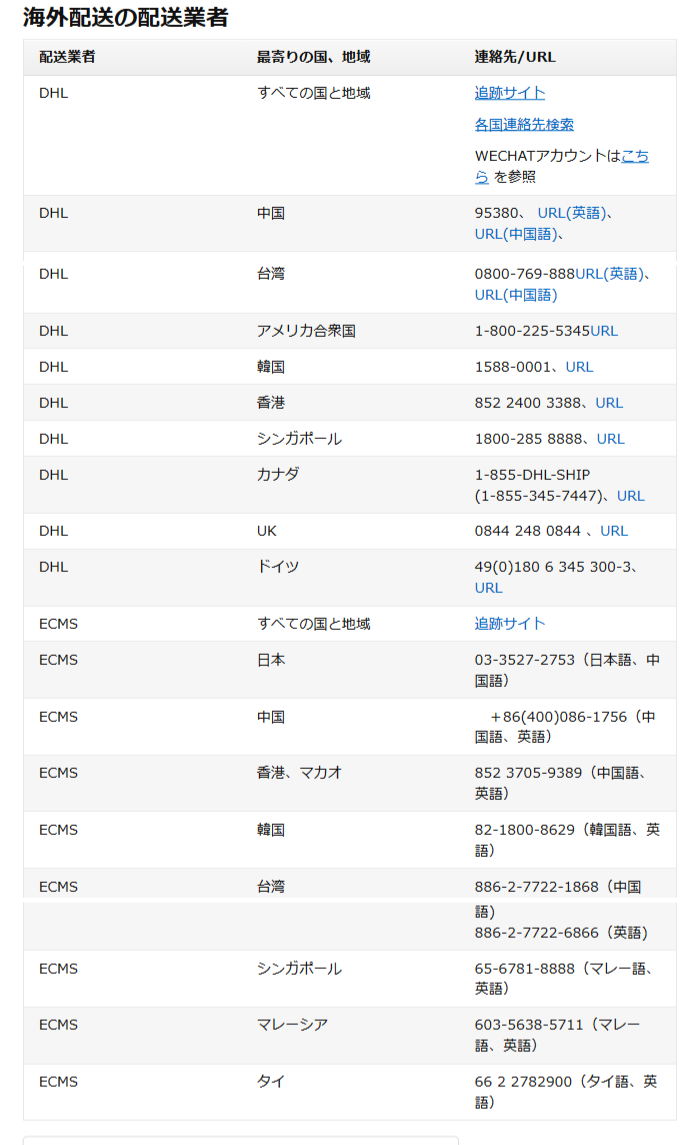Select the 65-6781-8888 phone number
The width and height of the screenshot is (685, 1145).
click(524, 968)
